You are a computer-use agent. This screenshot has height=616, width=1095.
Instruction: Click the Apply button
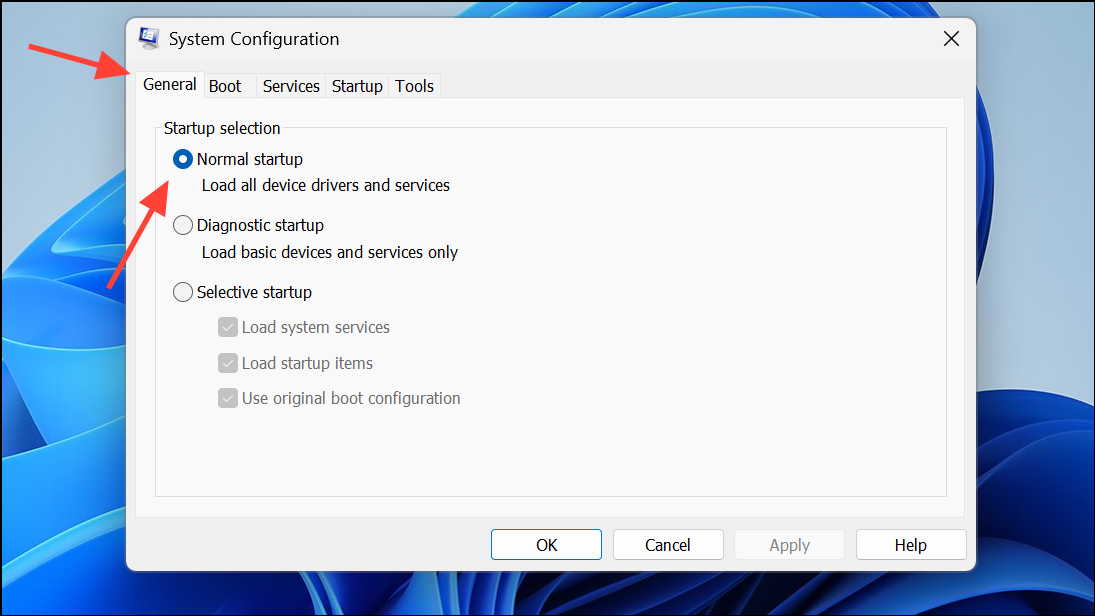coord(788,544)
